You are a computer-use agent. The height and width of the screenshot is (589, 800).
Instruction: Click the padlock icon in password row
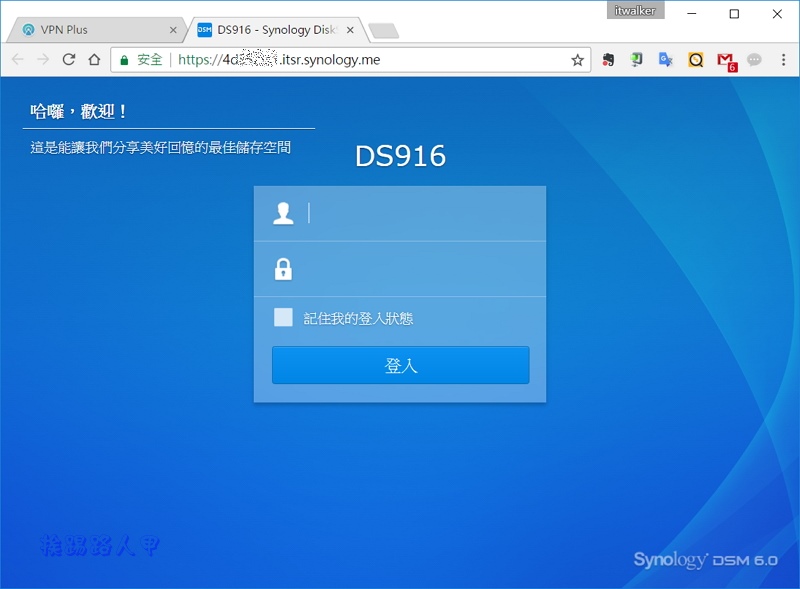[283, 269]
